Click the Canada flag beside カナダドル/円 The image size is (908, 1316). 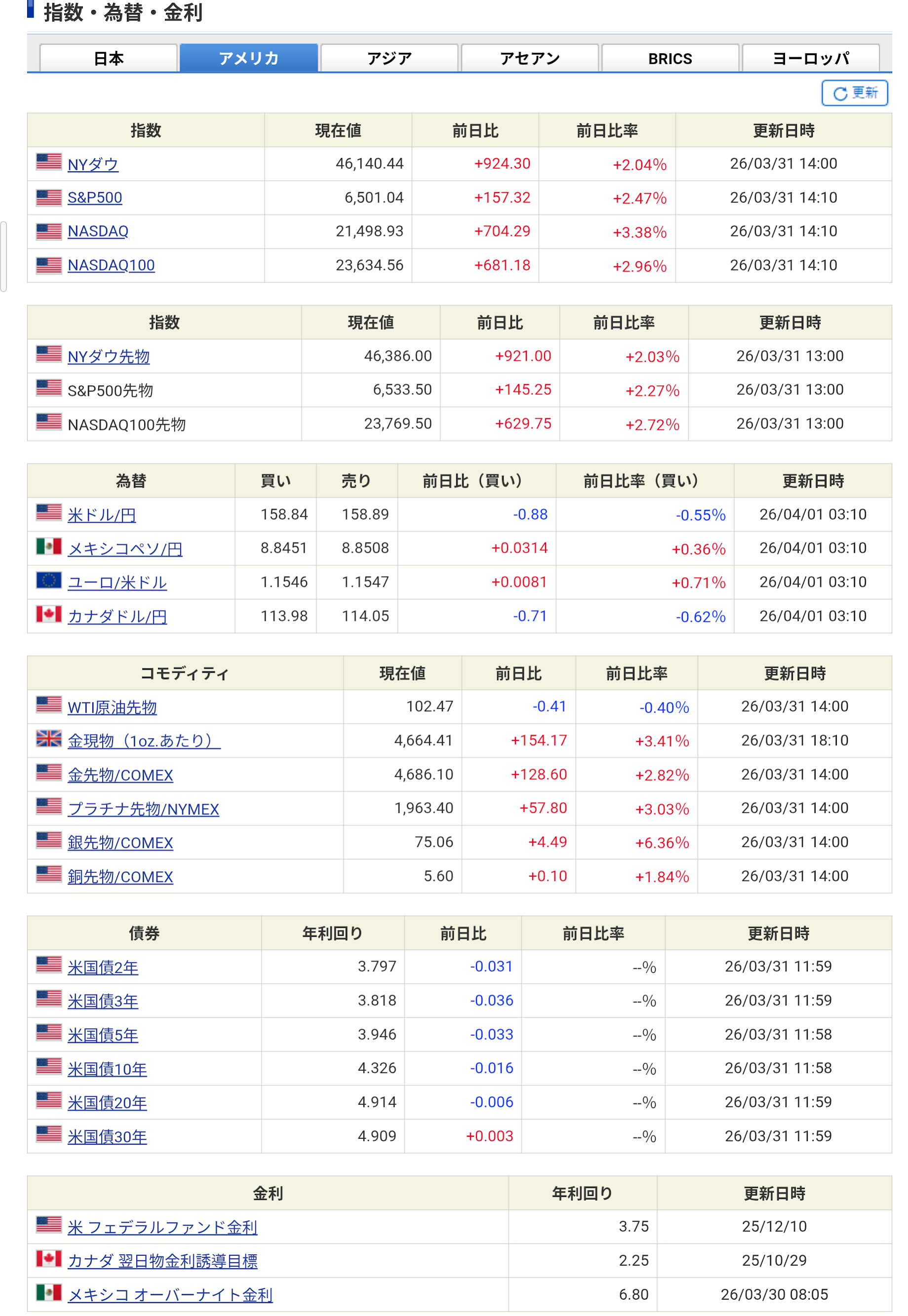[48, 614]
